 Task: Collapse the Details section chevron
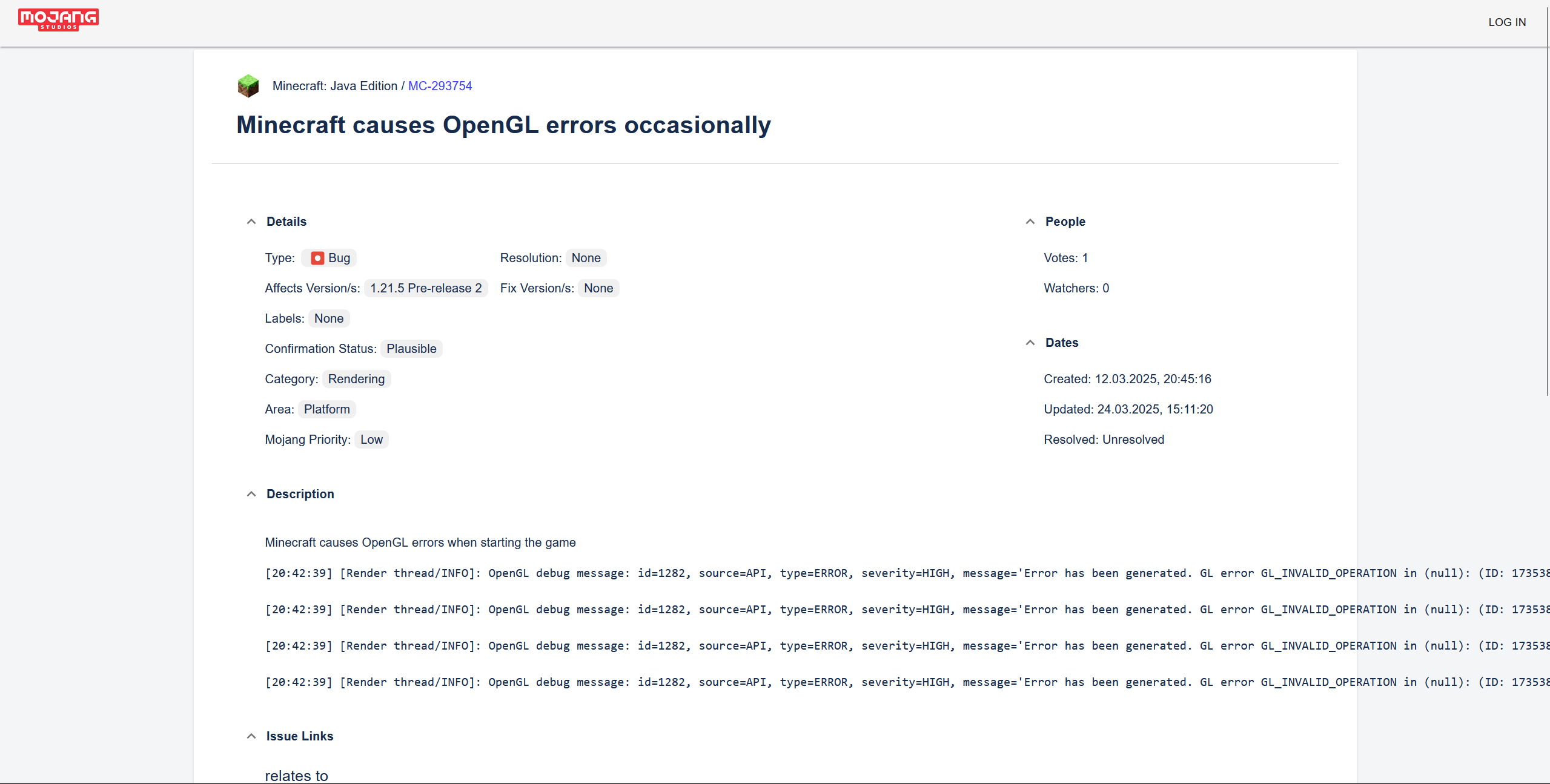point(251,222)
